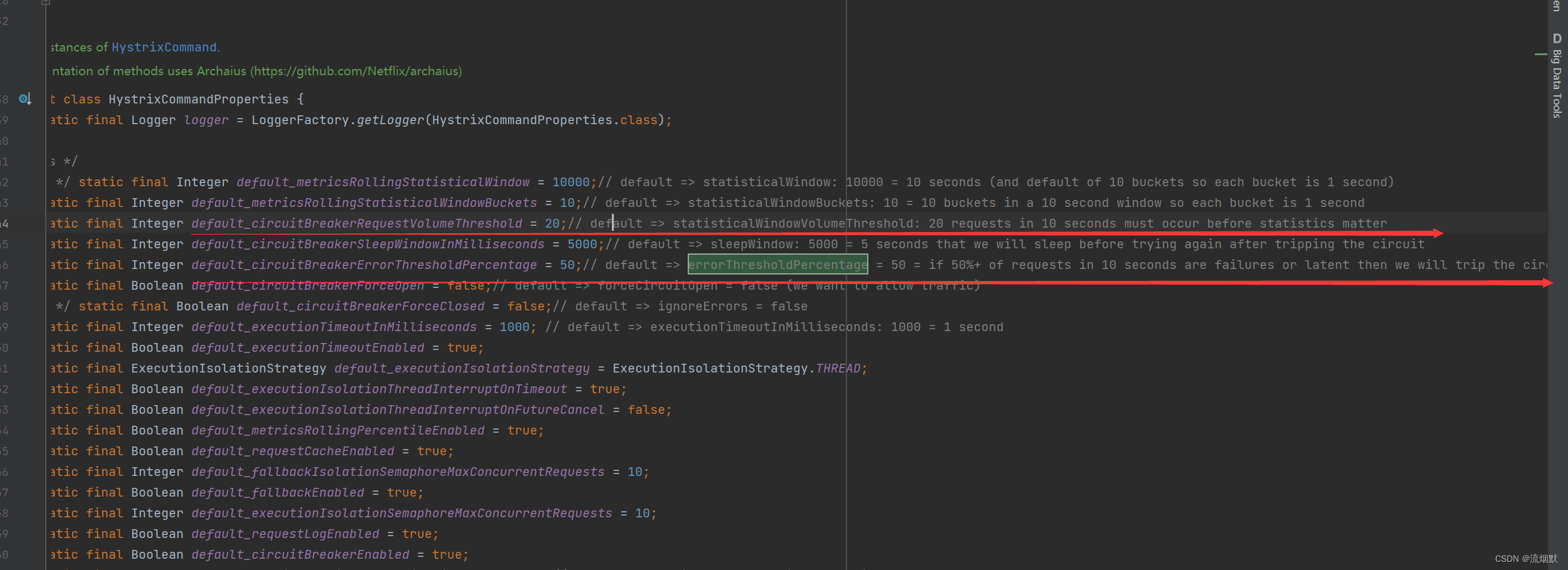Click the default_executionIsolationStrategy field name
The image size is (1568, 570).
click(462, 368)
